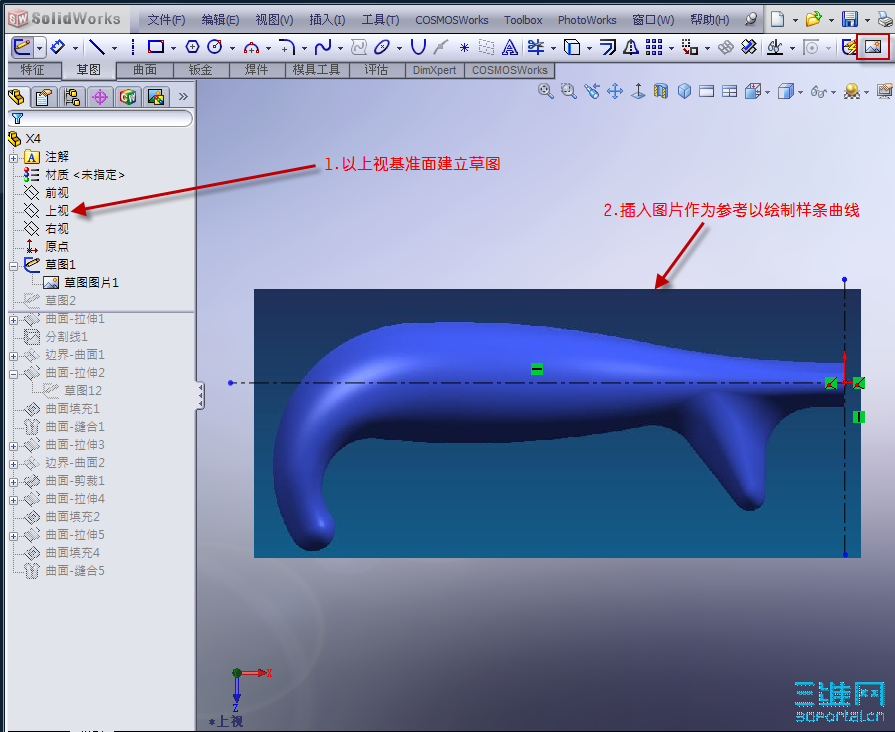Select the Ellipse tool

tap(382, 47)
